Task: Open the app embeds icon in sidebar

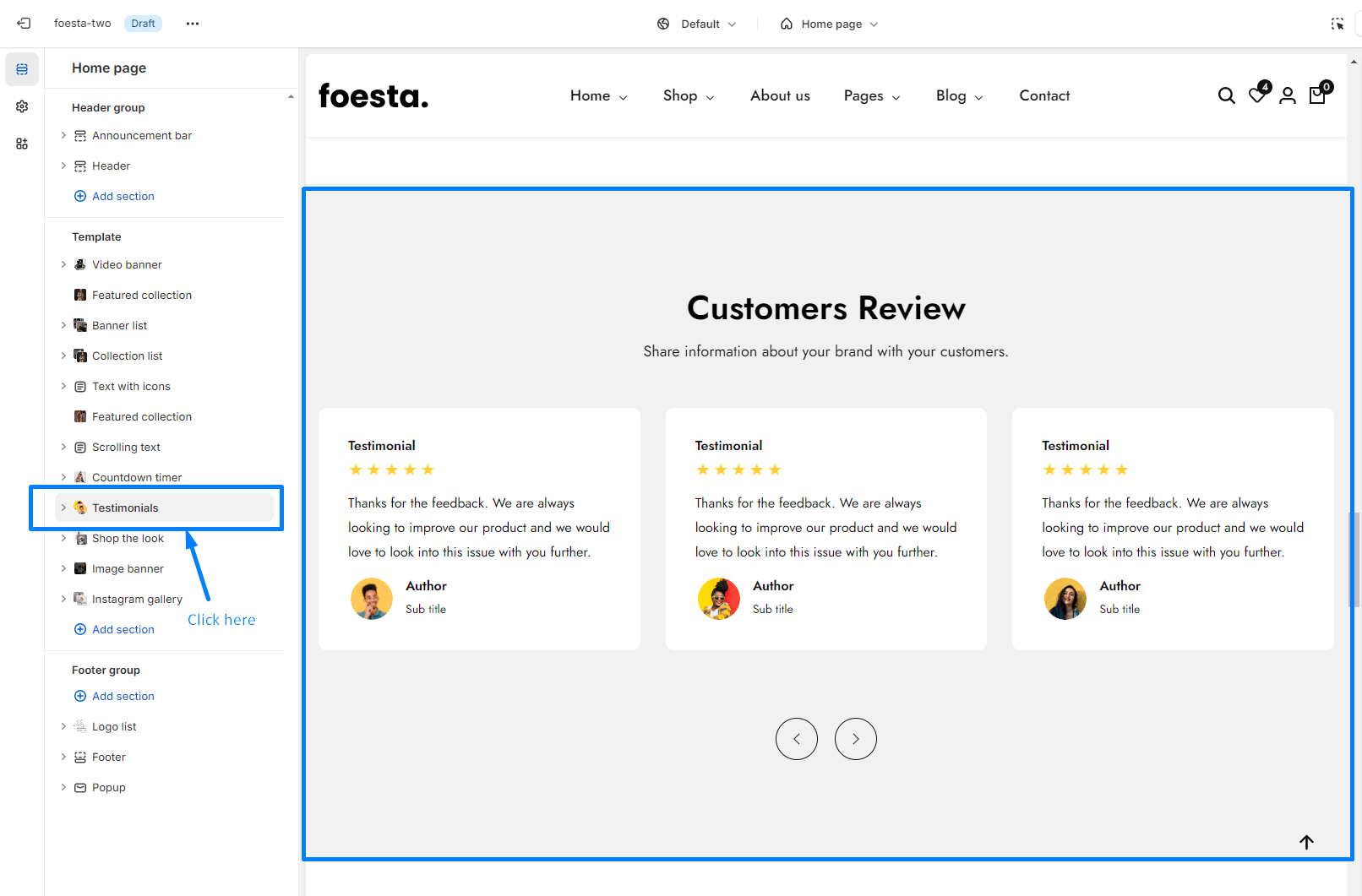Action: 22,144
